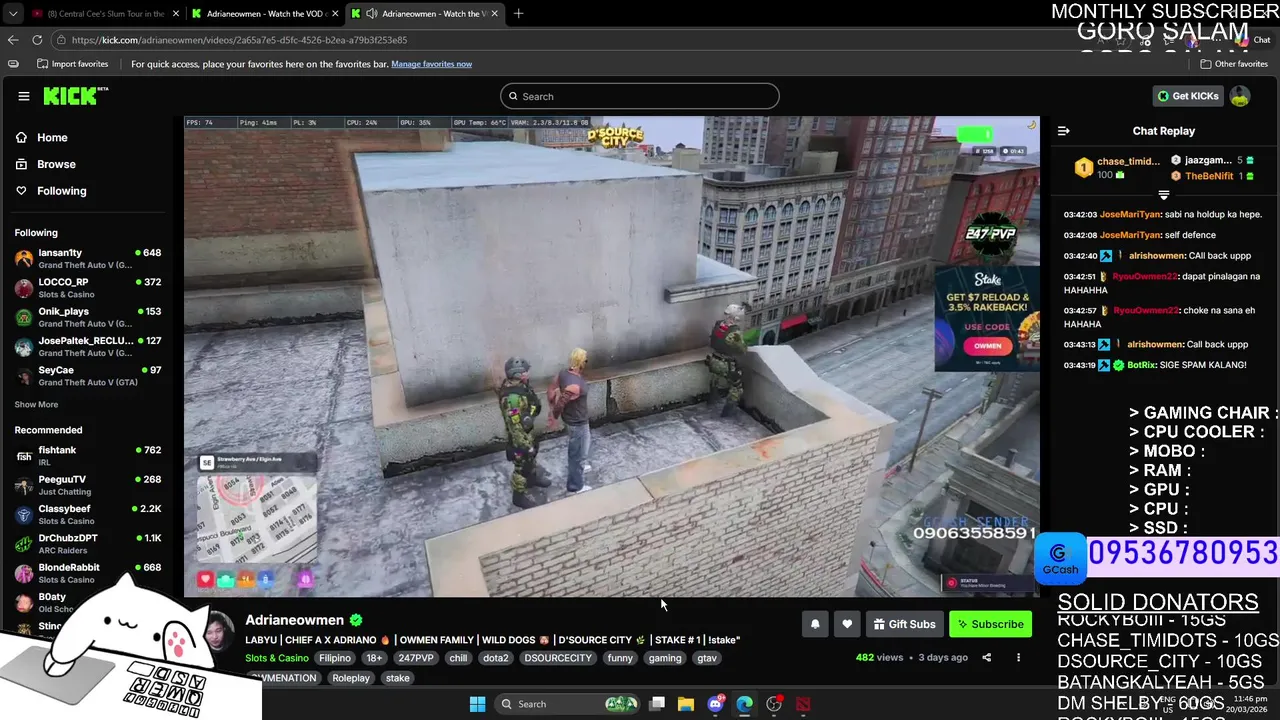
Task: Open Browse in the sidebar
Action: [x=56, y=164]
